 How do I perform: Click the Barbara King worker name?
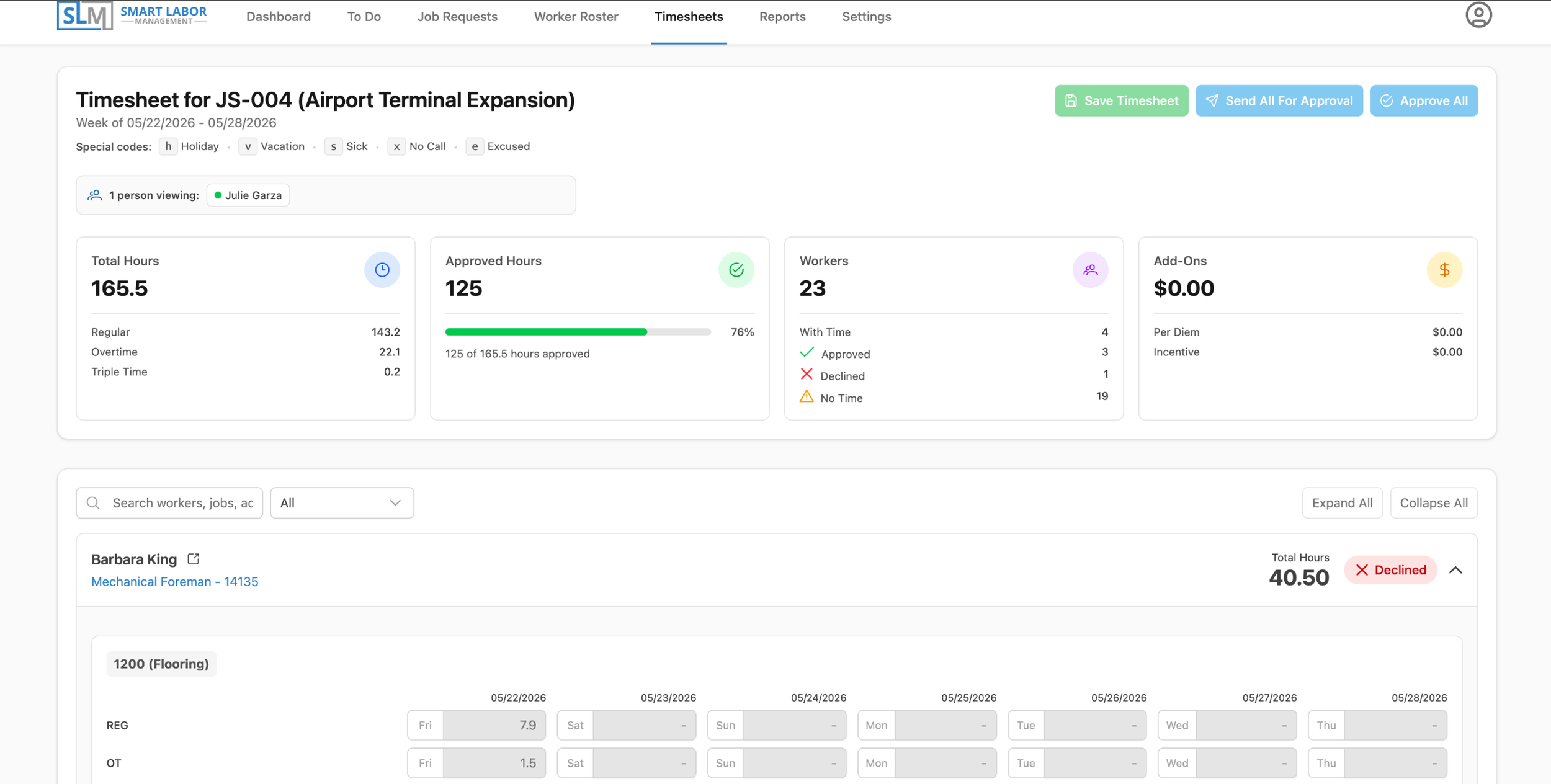point(134,559)
